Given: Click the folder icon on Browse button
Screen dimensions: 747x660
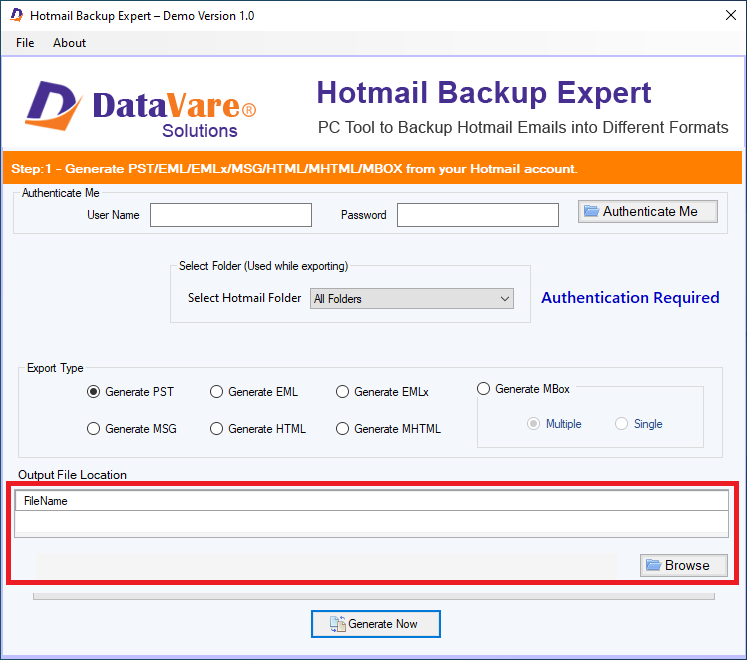Looking at the screenshot, I should pos(653,565).
